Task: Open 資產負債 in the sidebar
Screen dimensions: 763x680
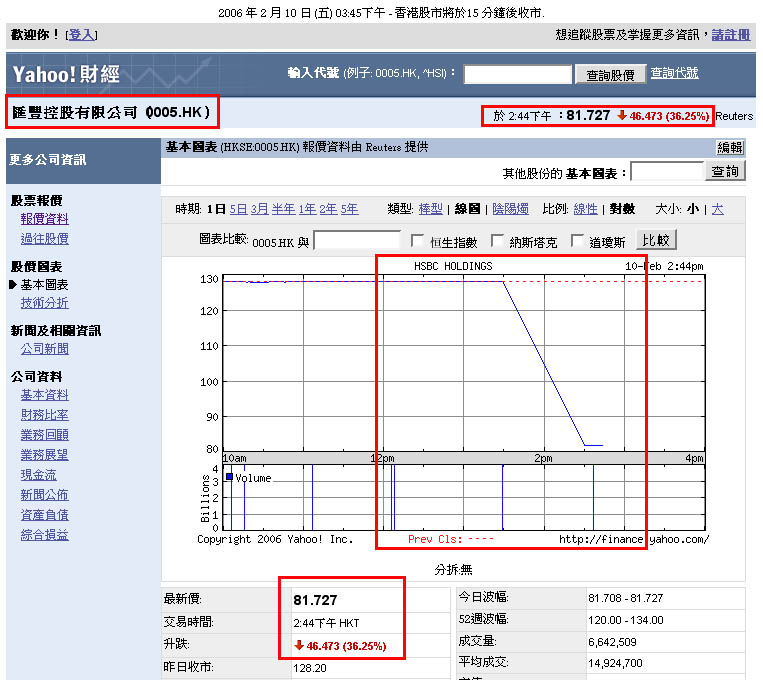Action: (x=44, y=515)
